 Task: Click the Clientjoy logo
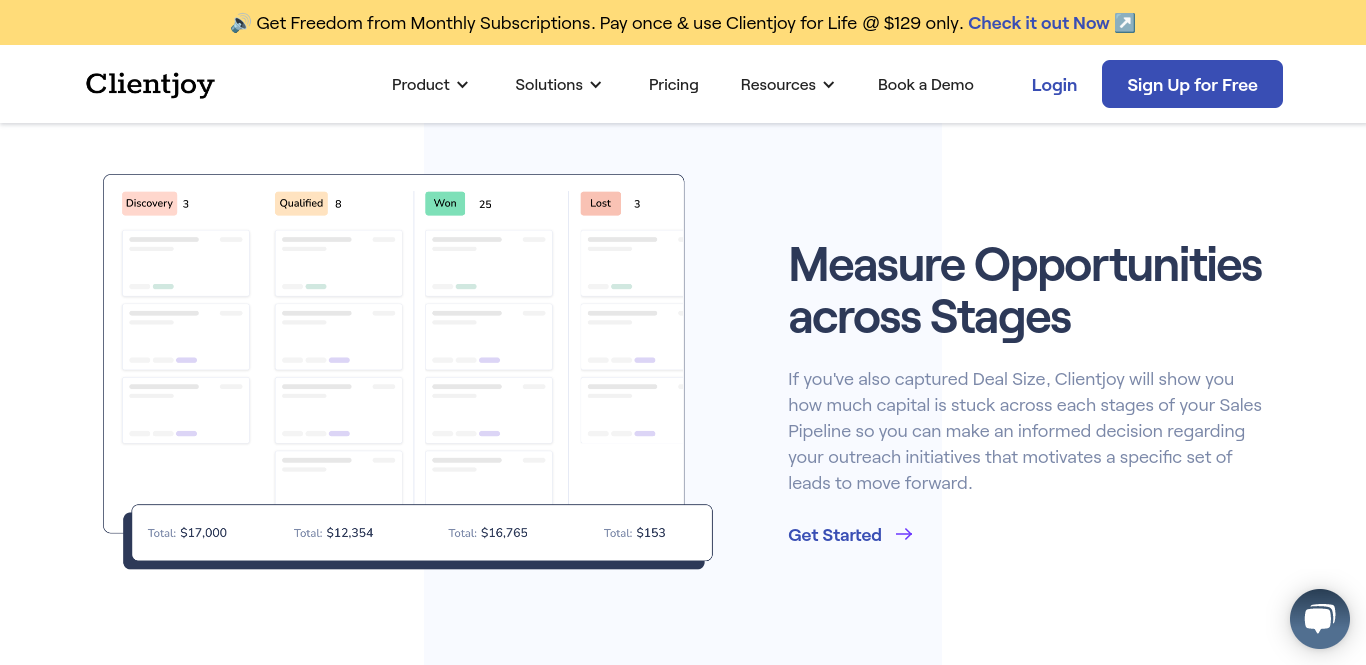click(x=150, y=84)
